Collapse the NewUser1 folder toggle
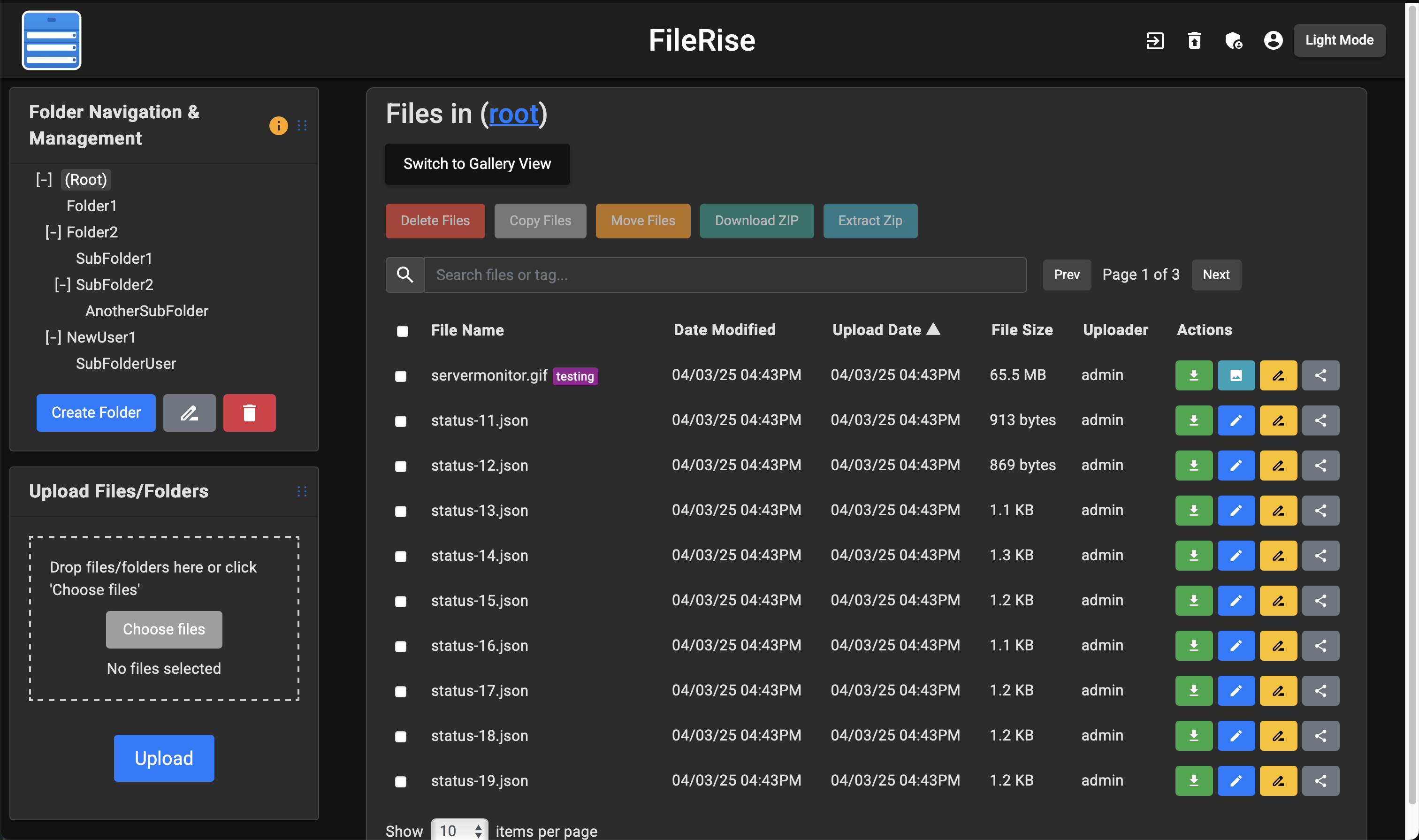The image size is (1419, 840). point(53,337)
